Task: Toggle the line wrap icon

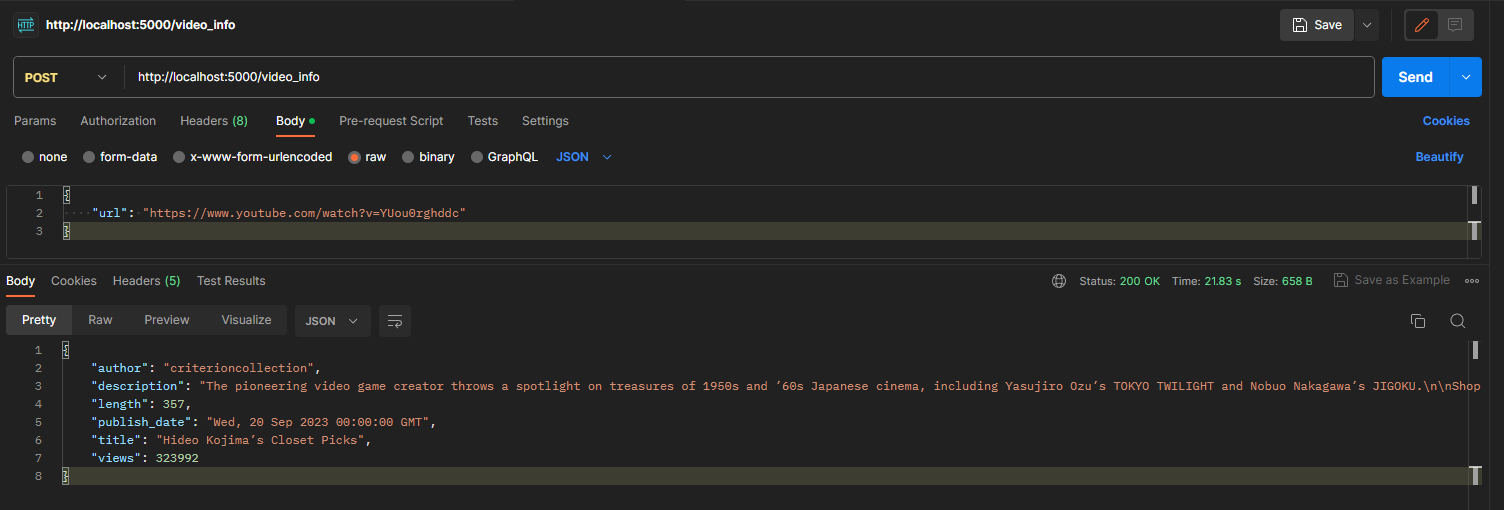Action: pos(395,321)
